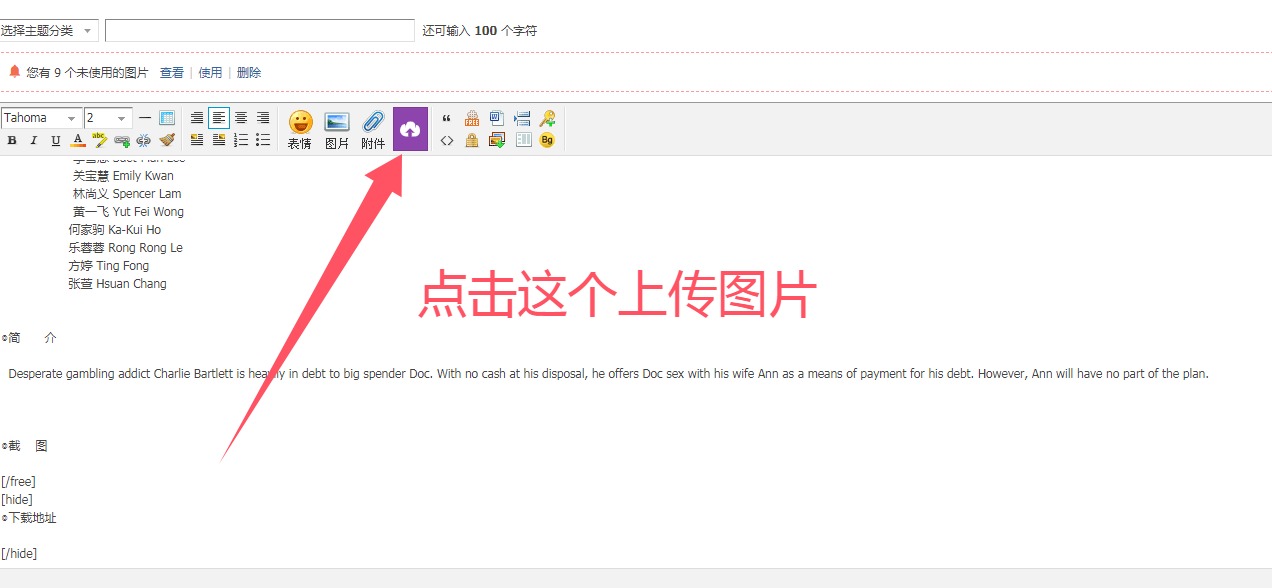Toggle underline formatting

56,140
